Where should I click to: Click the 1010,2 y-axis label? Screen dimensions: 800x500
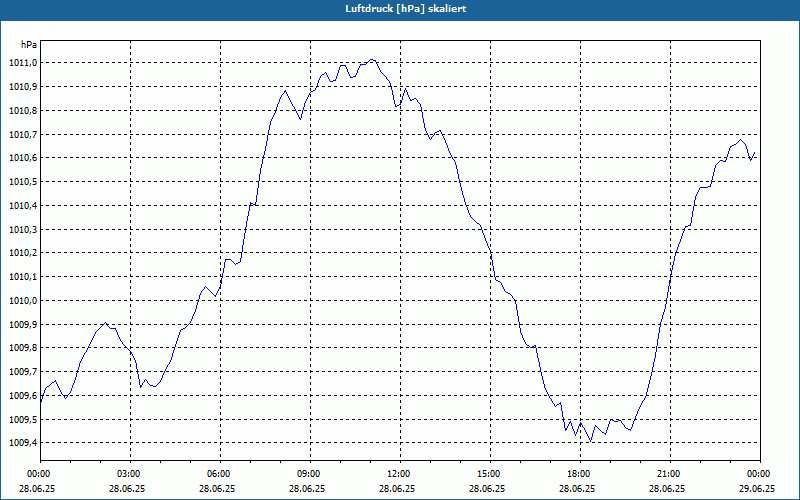23,253
